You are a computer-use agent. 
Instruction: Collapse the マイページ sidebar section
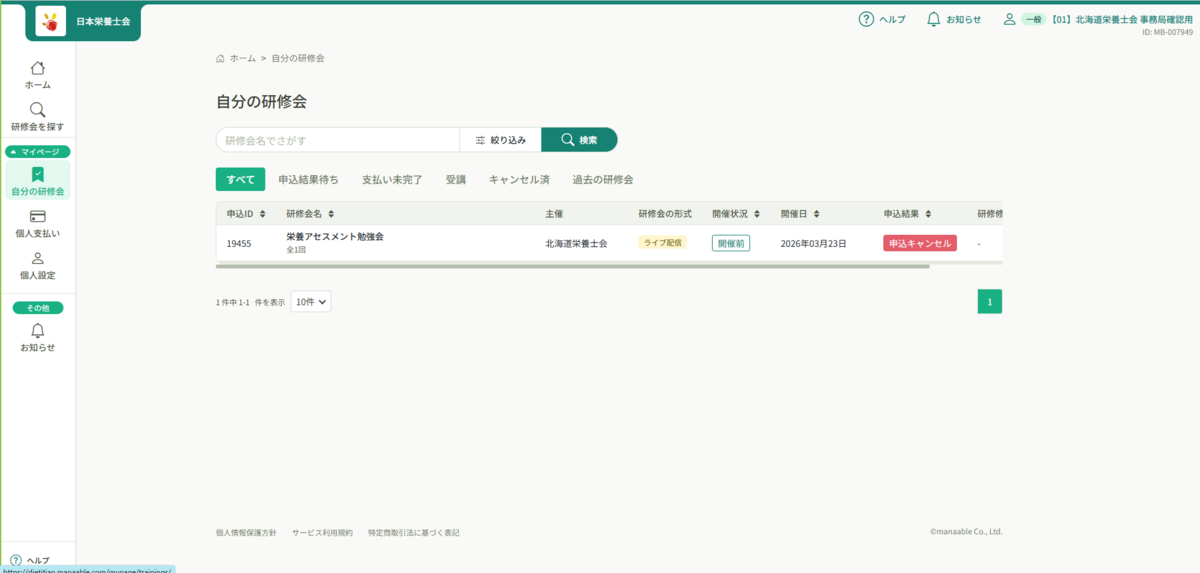(x=37, y=152)
